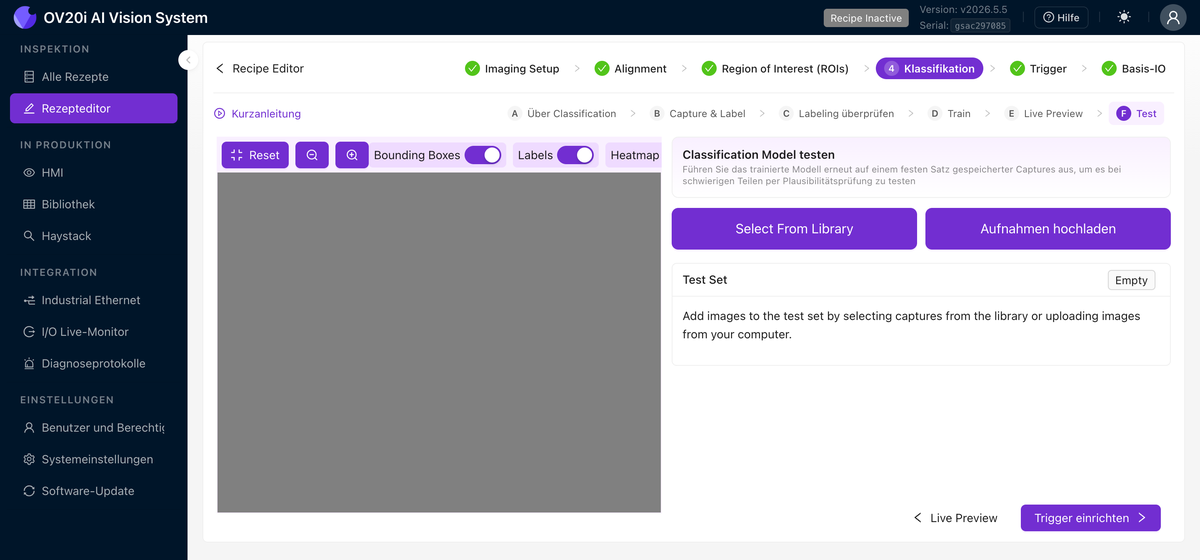
Task: Click Select From Library button
Action: pyautogui.click(x=794, y=229)
